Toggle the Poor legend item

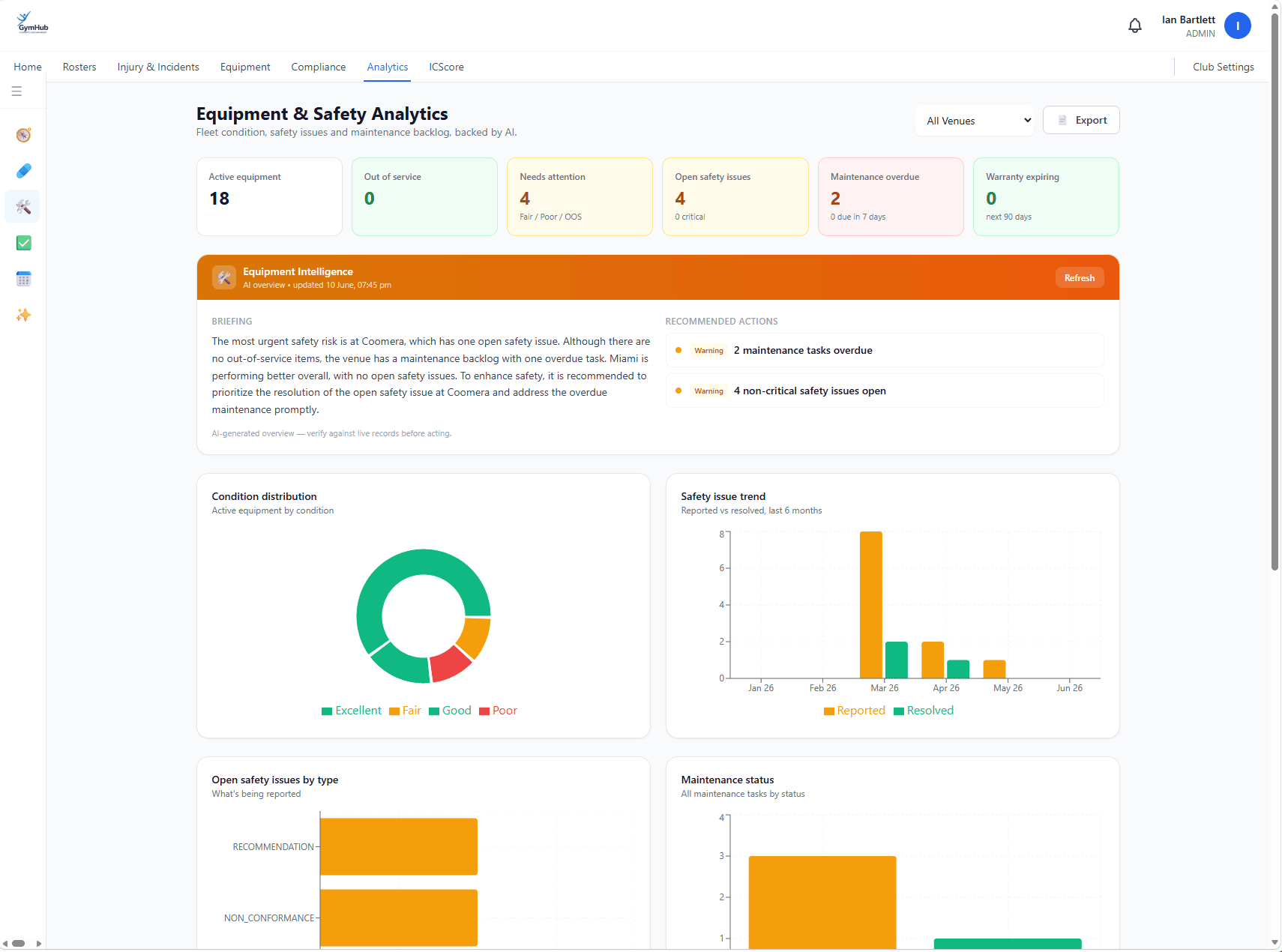point(498,711)
